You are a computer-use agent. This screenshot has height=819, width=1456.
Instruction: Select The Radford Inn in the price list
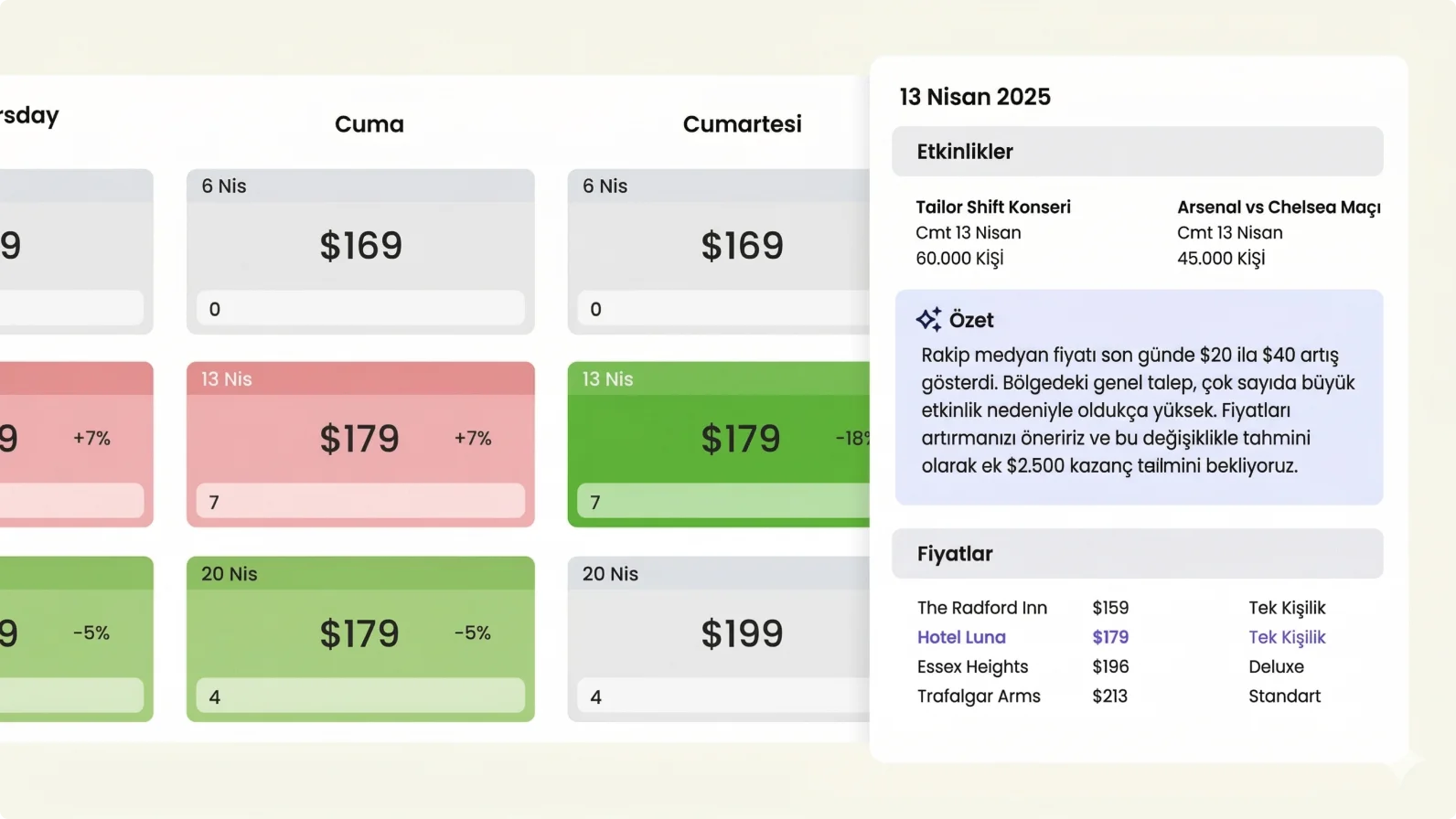click(982, 608)
